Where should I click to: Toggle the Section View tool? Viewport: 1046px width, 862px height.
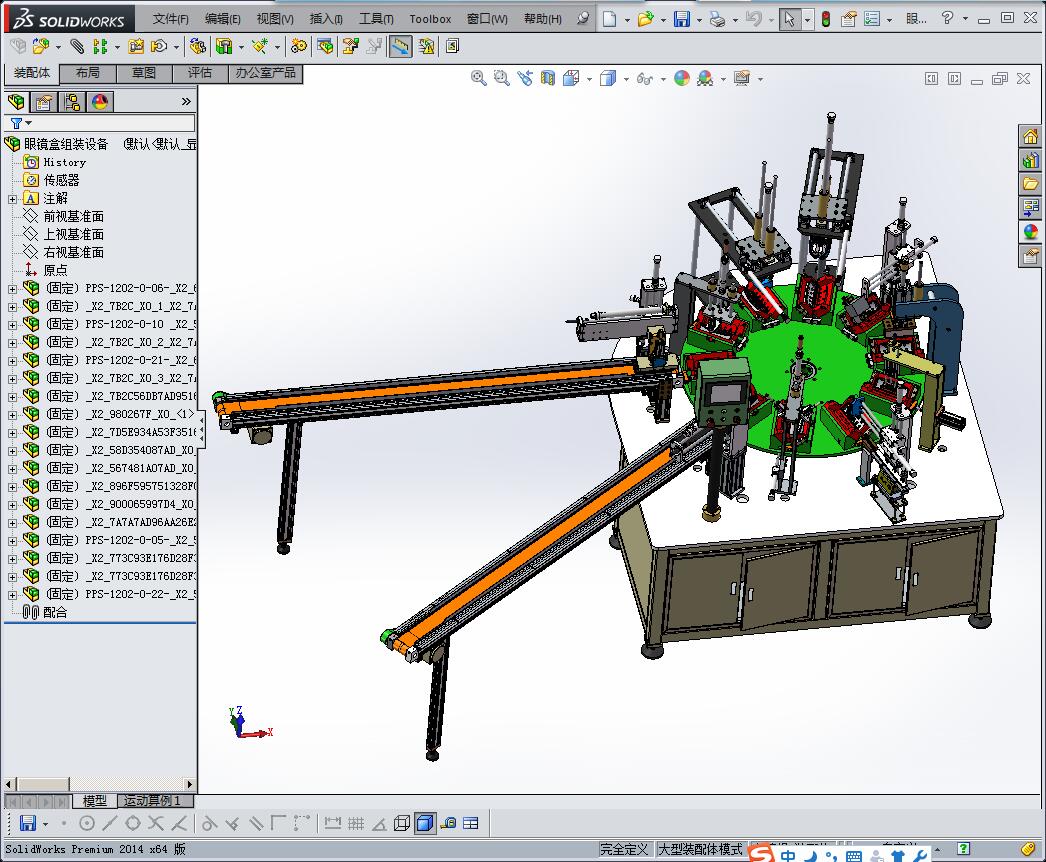point(548,78)
